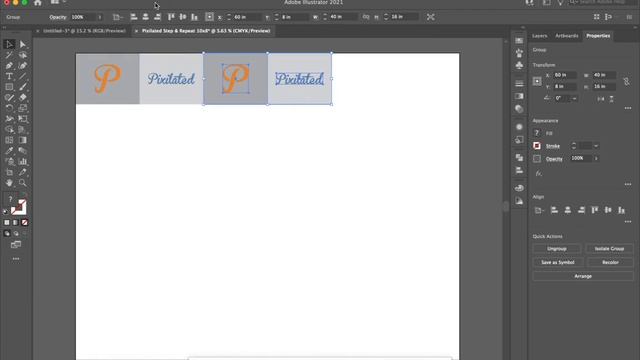This screenshot has height=360, width=640.
Task: Click the Recolor button
Action: tap(610, 262)
